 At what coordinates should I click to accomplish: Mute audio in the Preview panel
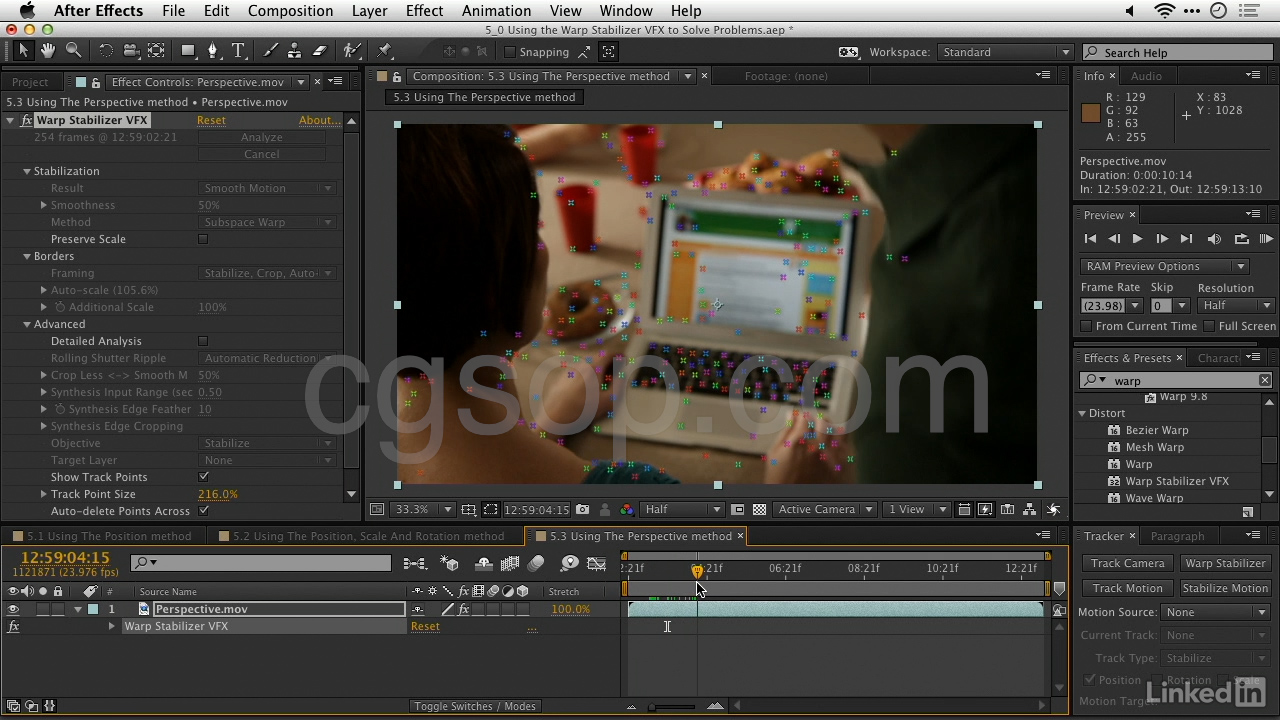pos(1214,239)
